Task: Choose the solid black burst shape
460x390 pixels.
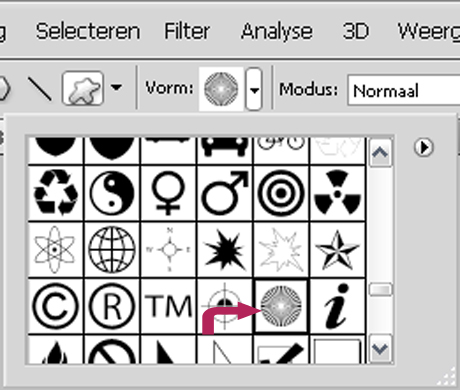Action: (x=225, y=249)
